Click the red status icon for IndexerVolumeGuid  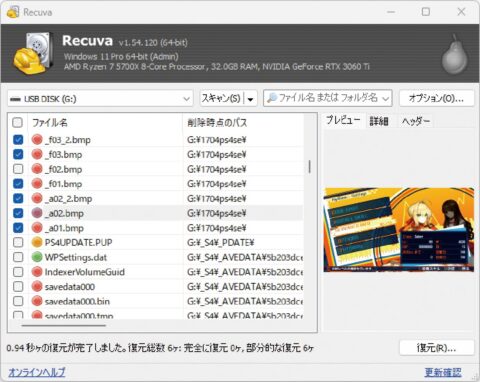(37, 272)
